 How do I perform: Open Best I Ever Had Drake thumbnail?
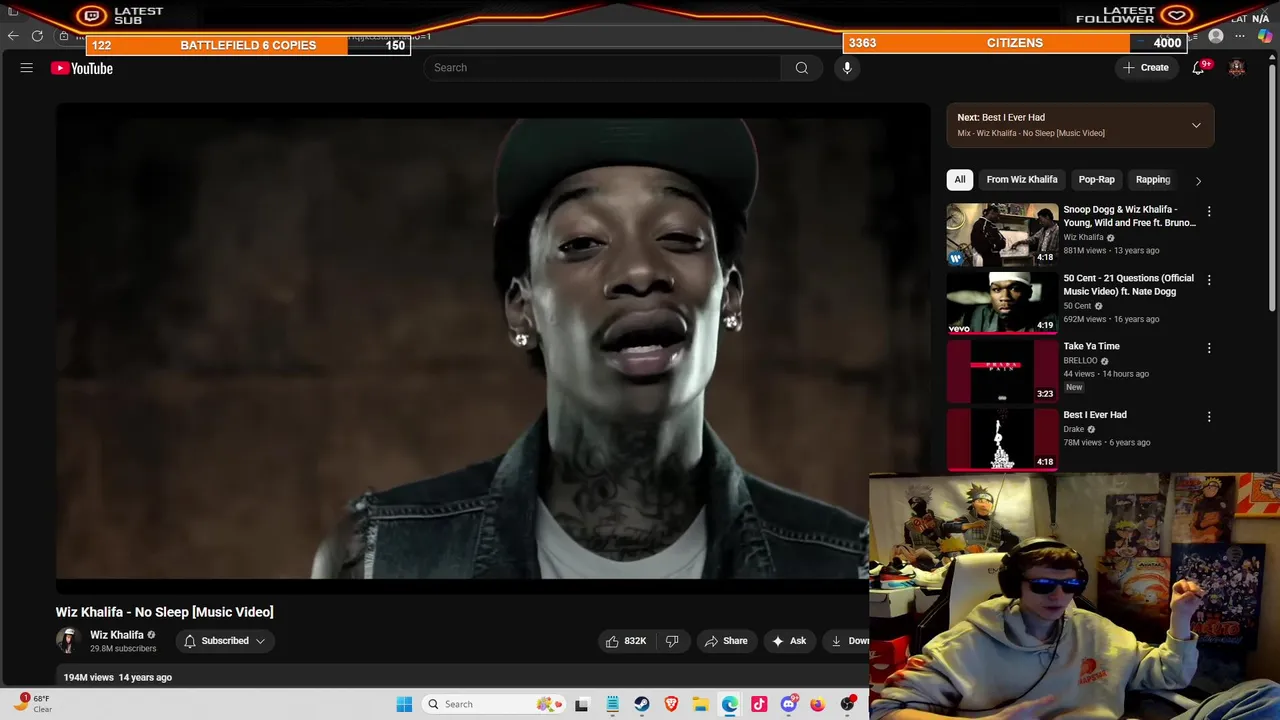point(1002,438)
